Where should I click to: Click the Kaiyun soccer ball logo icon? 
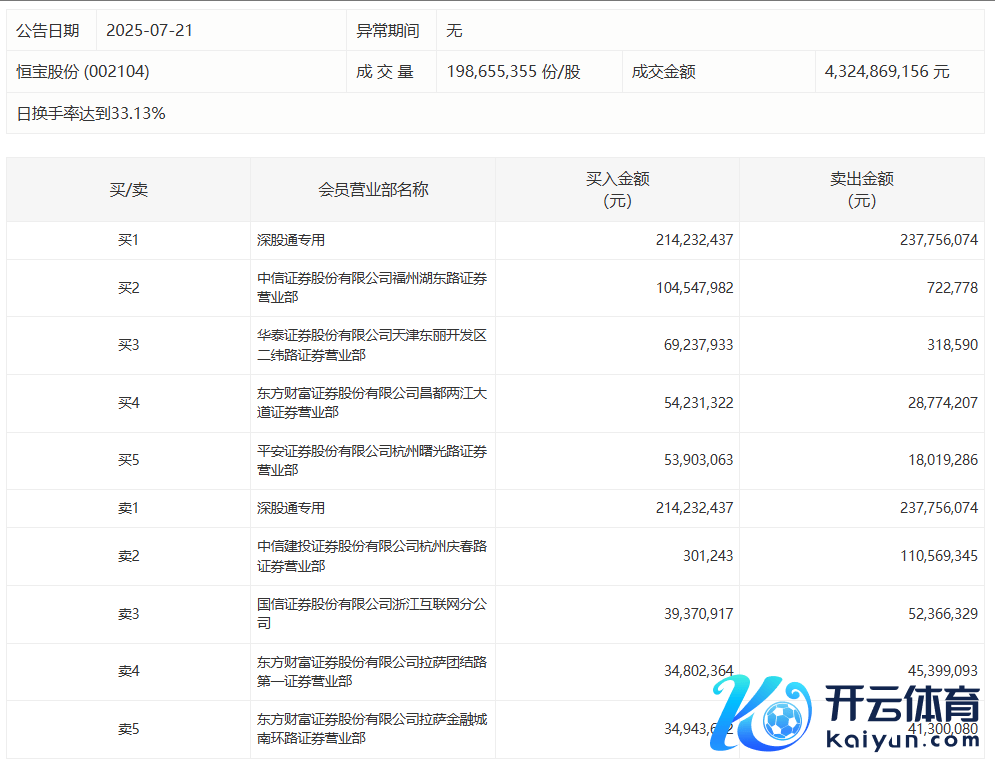pos(779,717)
